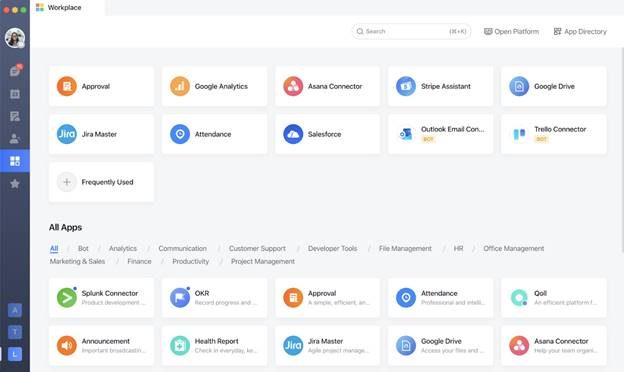Image resolution: width=624 pixels, height=372 pixels.
Task: Open the Messenger icon in sidebar
Action: point(15,71)
